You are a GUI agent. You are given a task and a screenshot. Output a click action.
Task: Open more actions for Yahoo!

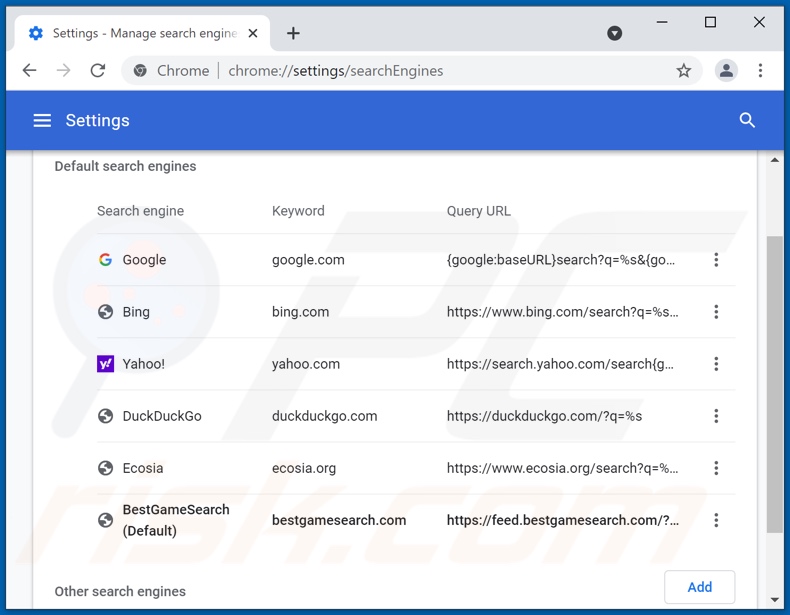716,364
